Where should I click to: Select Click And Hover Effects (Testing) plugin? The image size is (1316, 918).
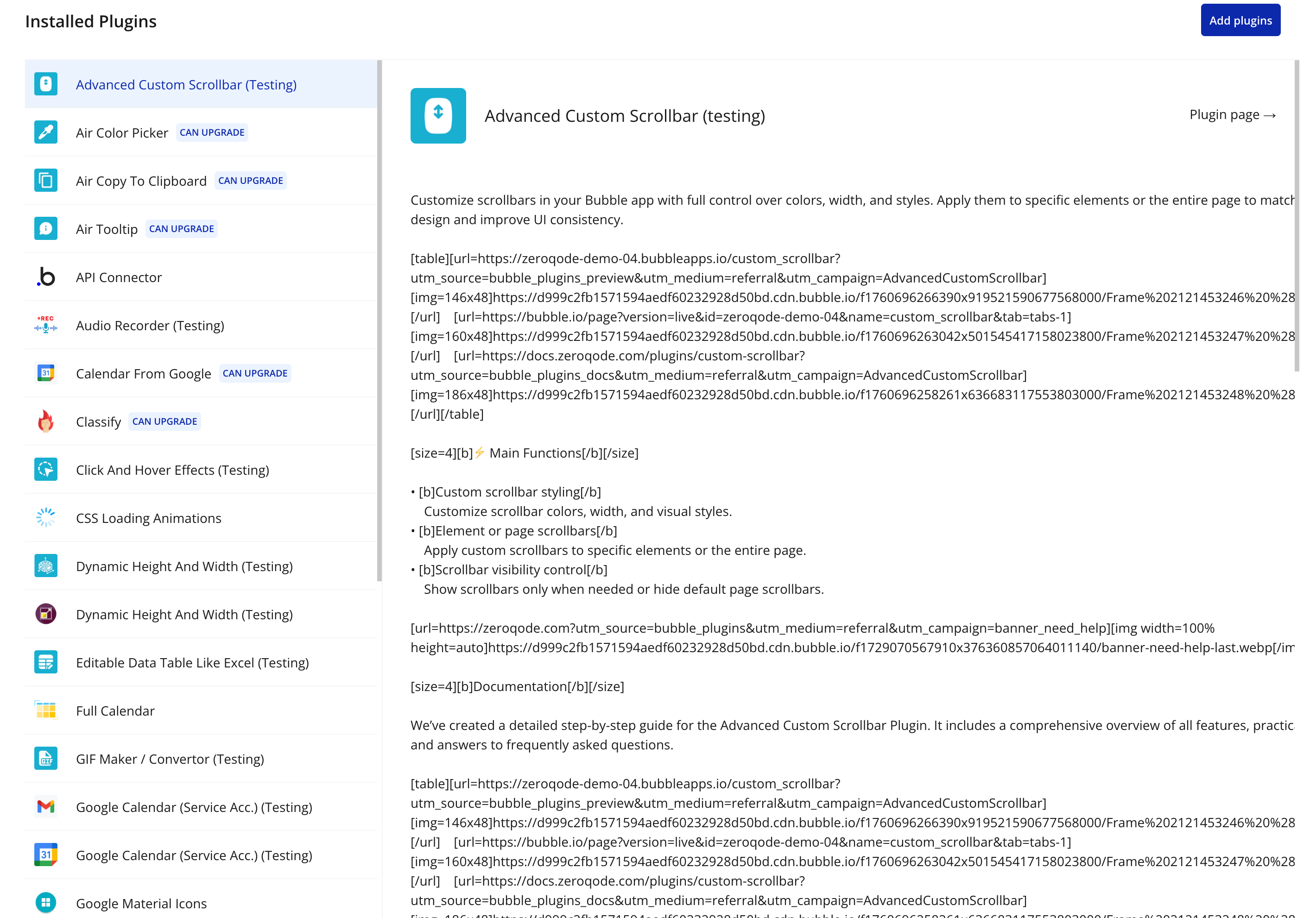(x=172, y=470)
